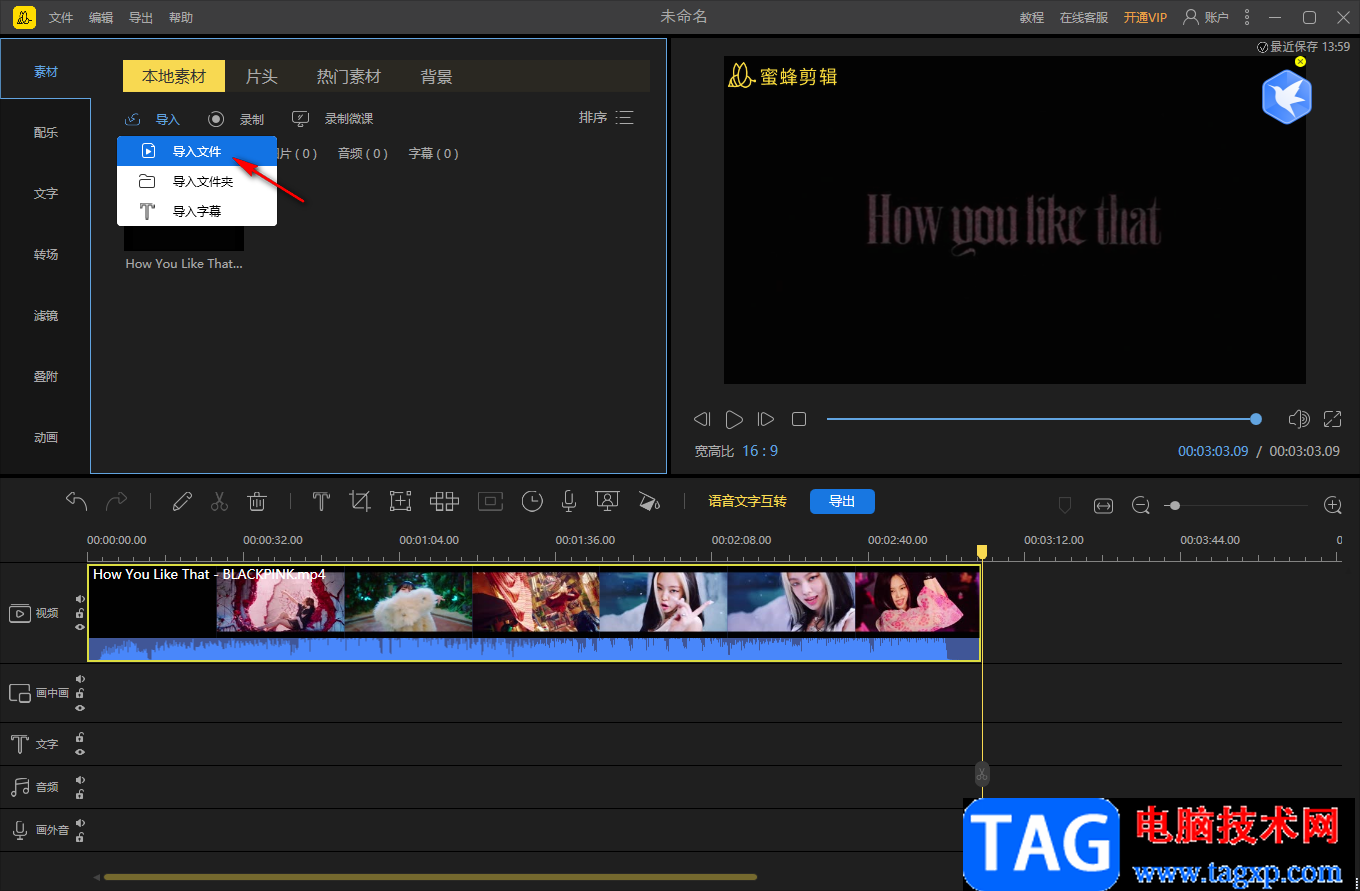Fit the timeline to the window width
Screen dimensions: 1360x891
1103,506
